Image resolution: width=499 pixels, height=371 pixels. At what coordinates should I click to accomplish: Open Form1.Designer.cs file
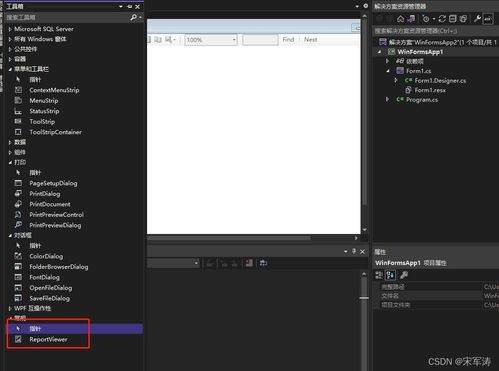pos(440,80)
